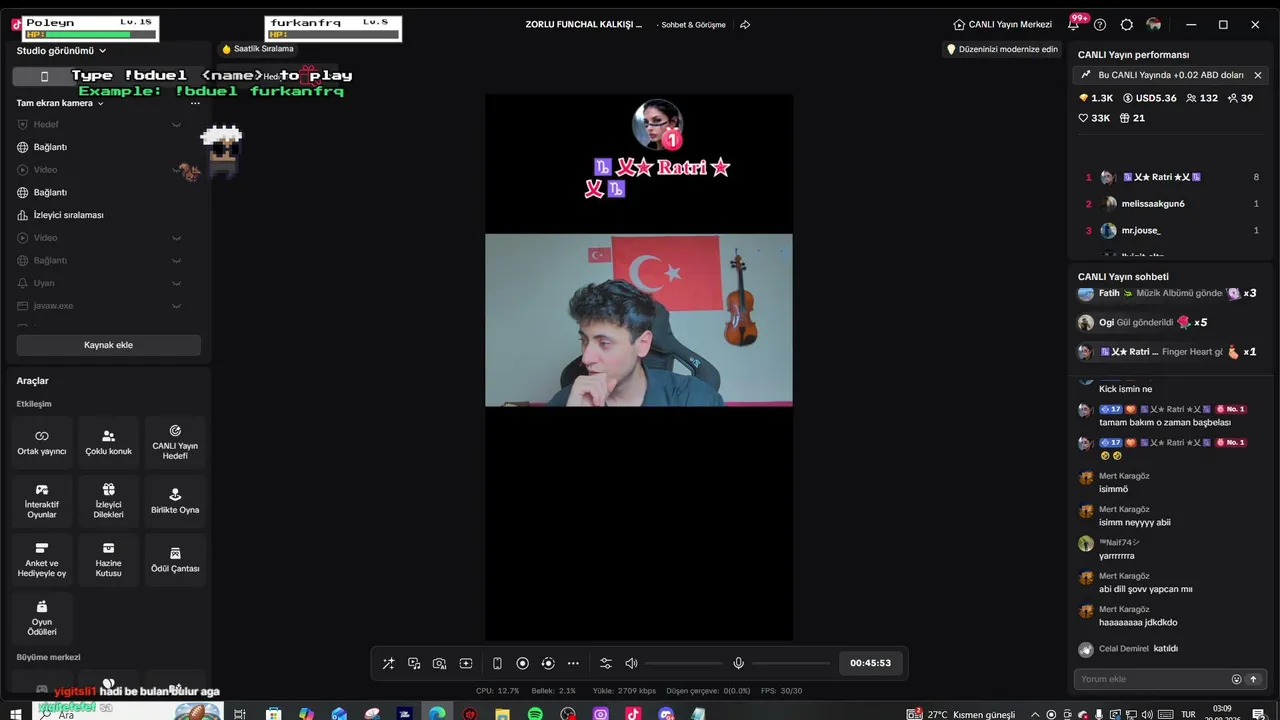Adjust the microphone volume slider
The image size is (1280, 720).
(x=791, y=663)
